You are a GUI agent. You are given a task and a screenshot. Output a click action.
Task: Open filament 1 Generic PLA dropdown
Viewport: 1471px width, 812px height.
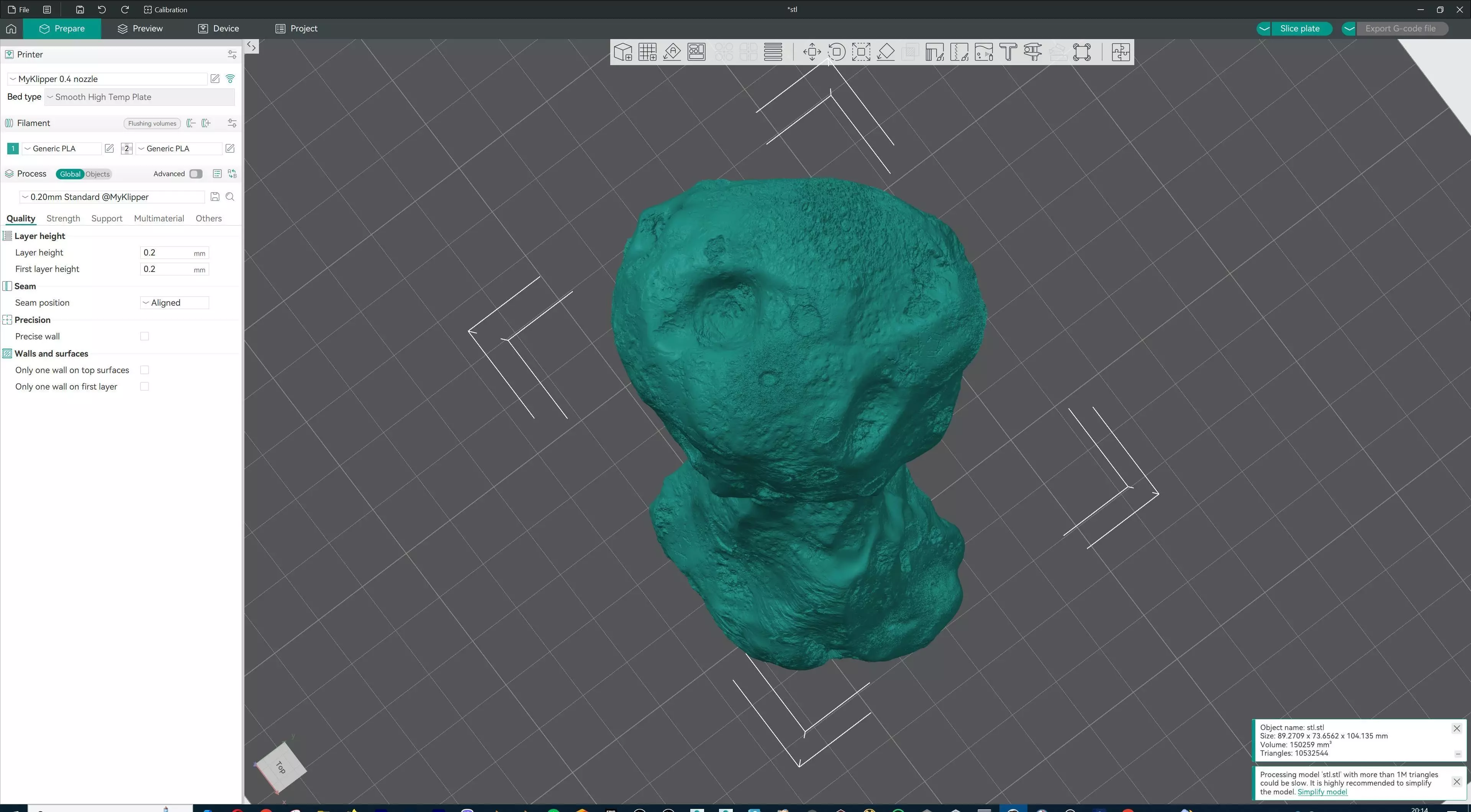pyautogui.click(x=61, y=149)
